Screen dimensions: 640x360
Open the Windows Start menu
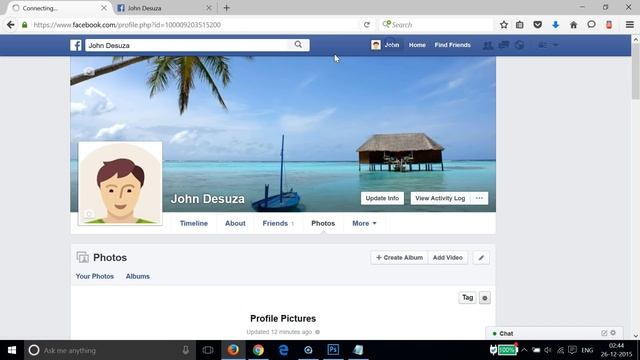tap(12, 350)
